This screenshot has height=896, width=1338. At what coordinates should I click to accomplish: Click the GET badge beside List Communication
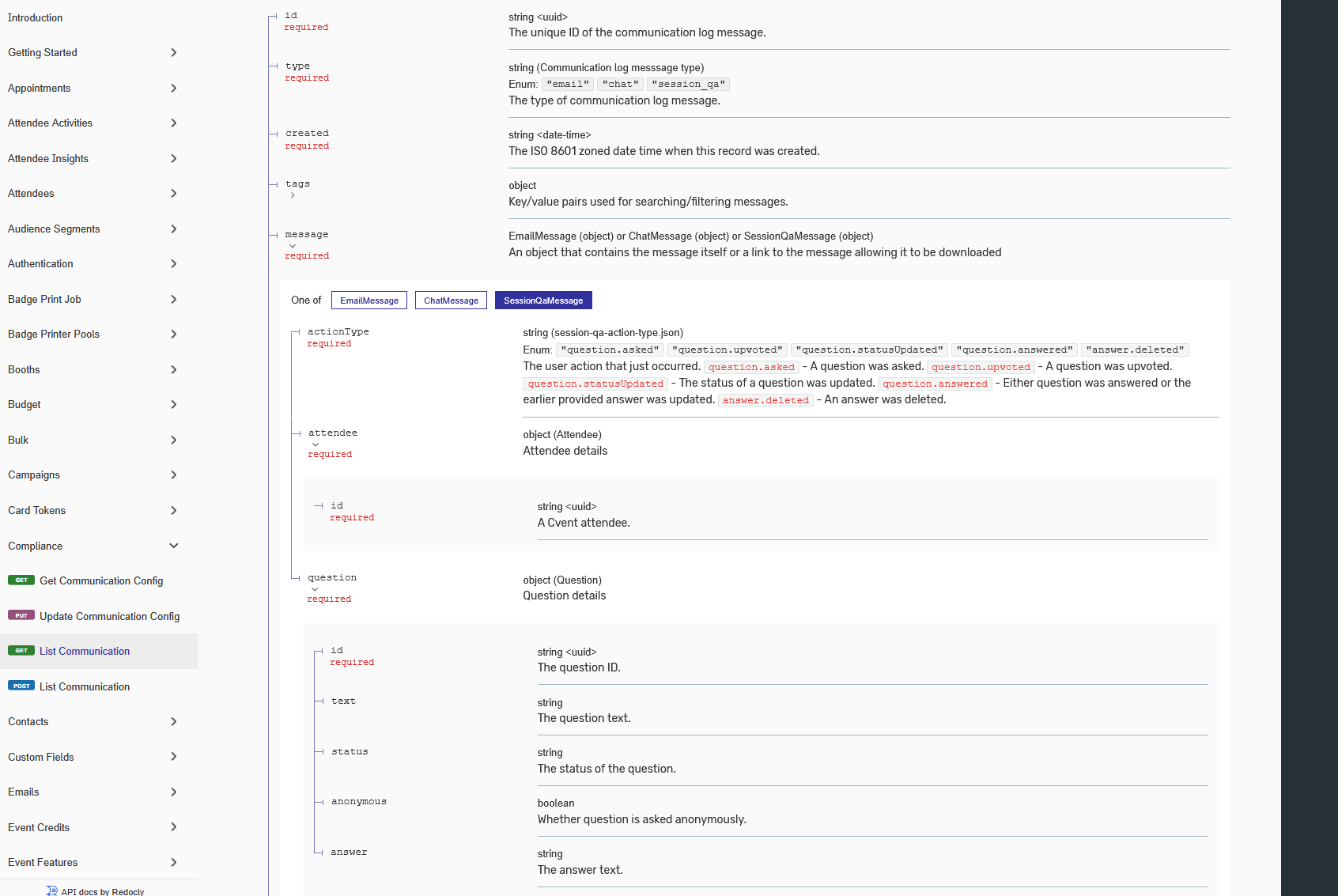pyautogui.click(x=21, y=650)
